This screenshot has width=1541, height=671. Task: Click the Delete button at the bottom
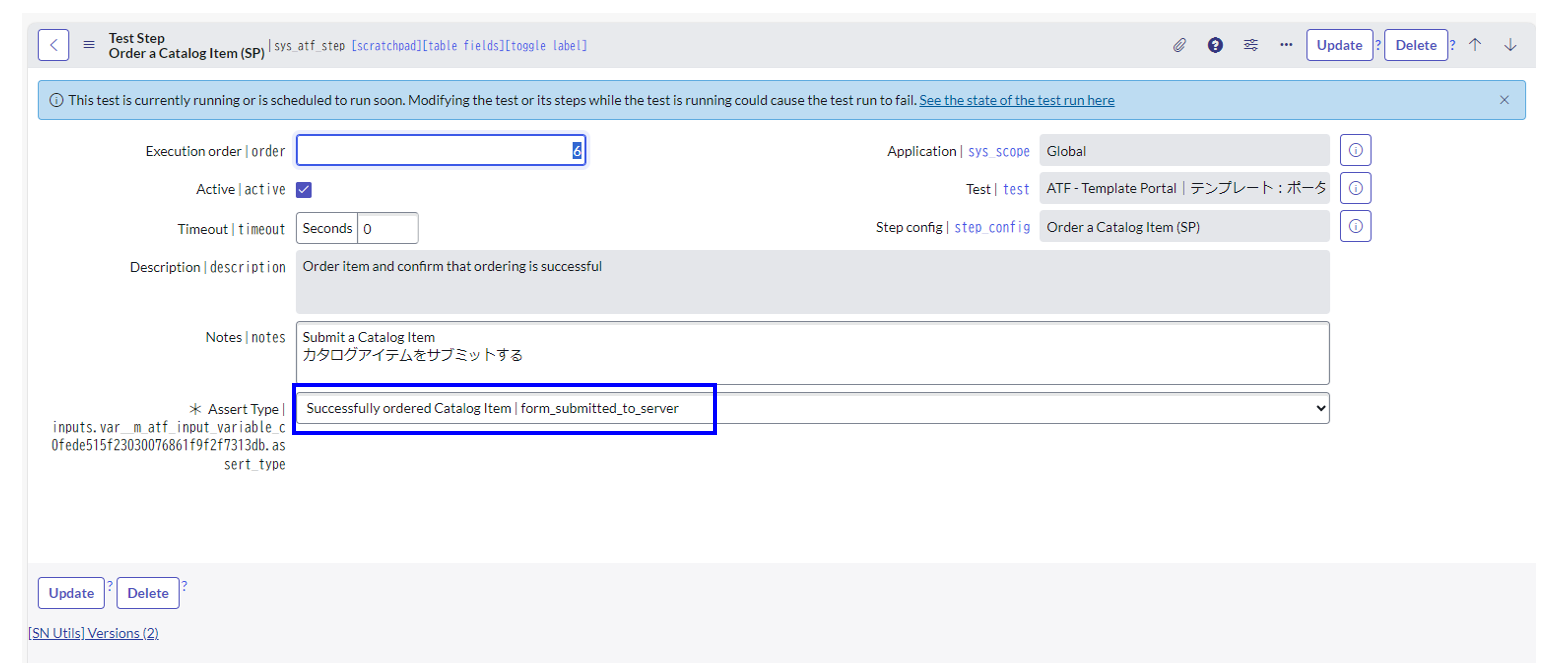(147, 595)
